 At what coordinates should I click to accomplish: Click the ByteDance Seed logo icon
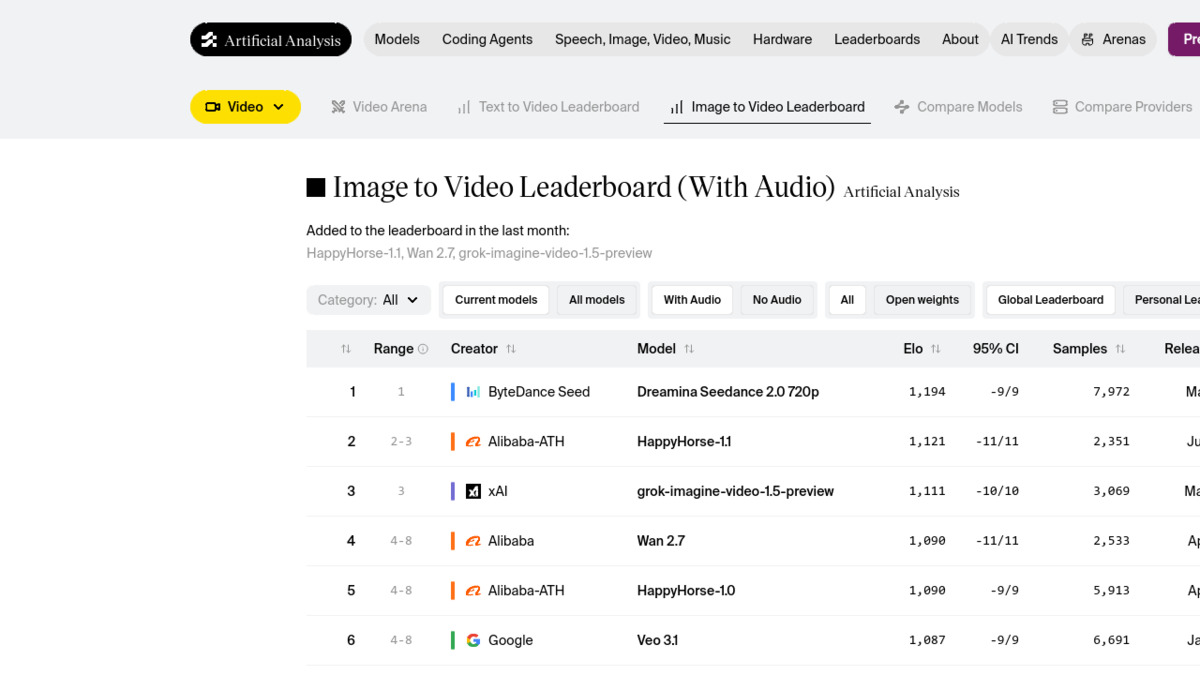coord(474,392)
